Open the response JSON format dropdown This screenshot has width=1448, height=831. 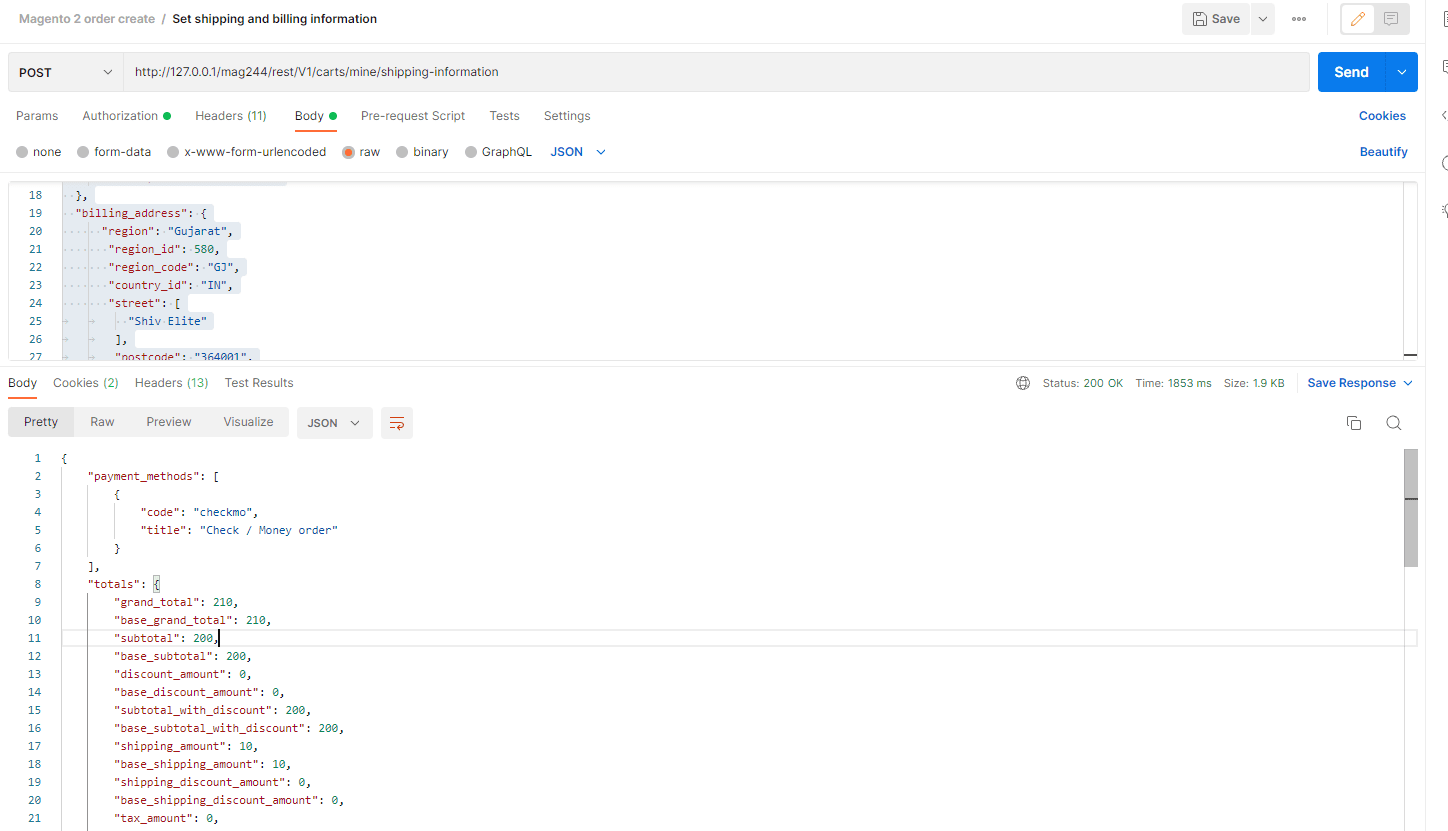click(334, 423)
